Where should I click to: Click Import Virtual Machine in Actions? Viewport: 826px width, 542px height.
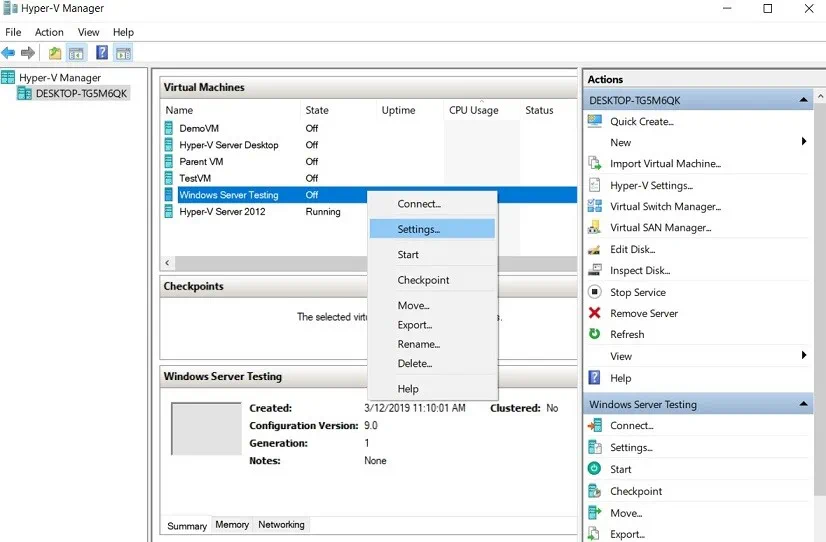(x=665, y=164)
